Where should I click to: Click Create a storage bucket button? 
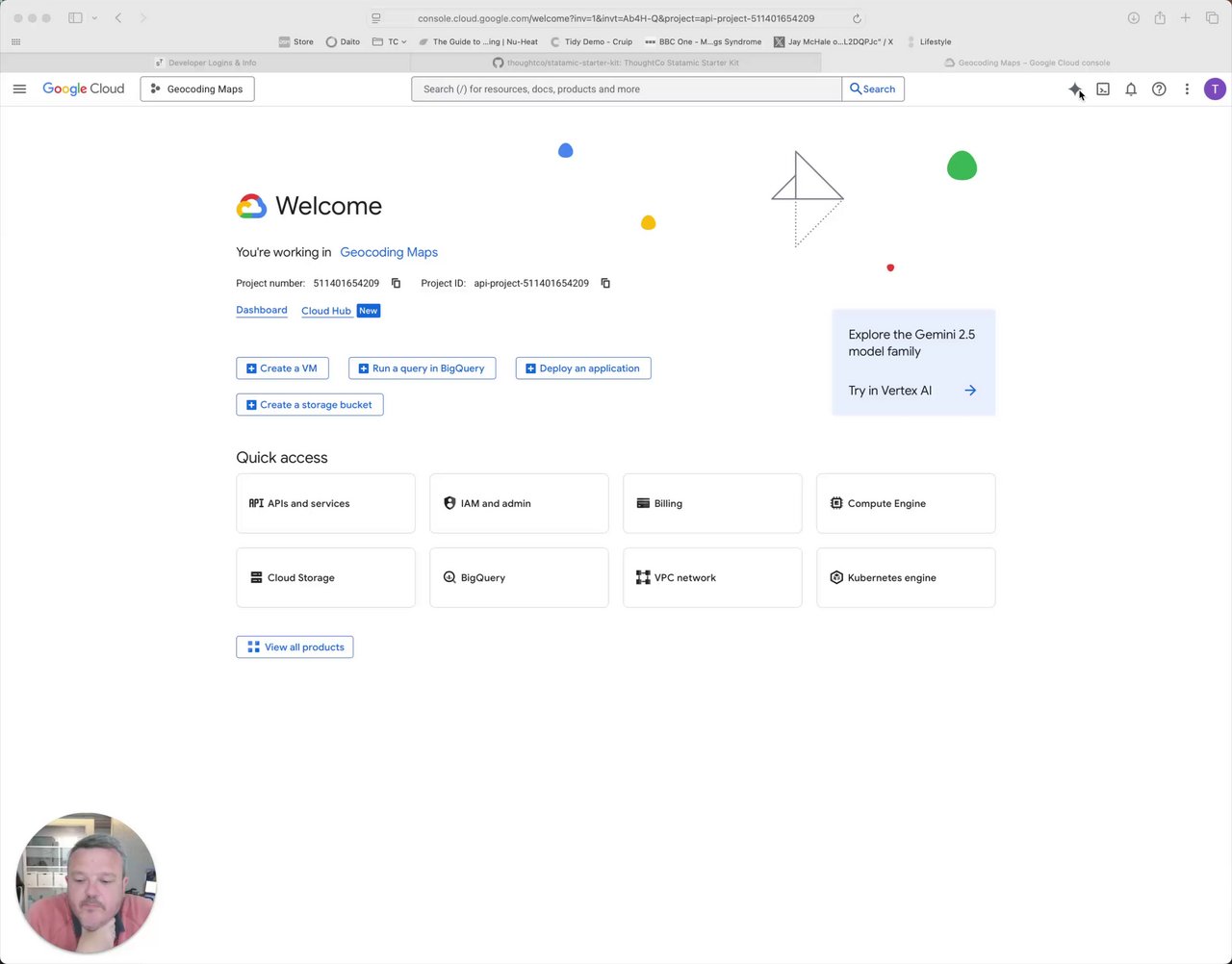tap(309, 405)
